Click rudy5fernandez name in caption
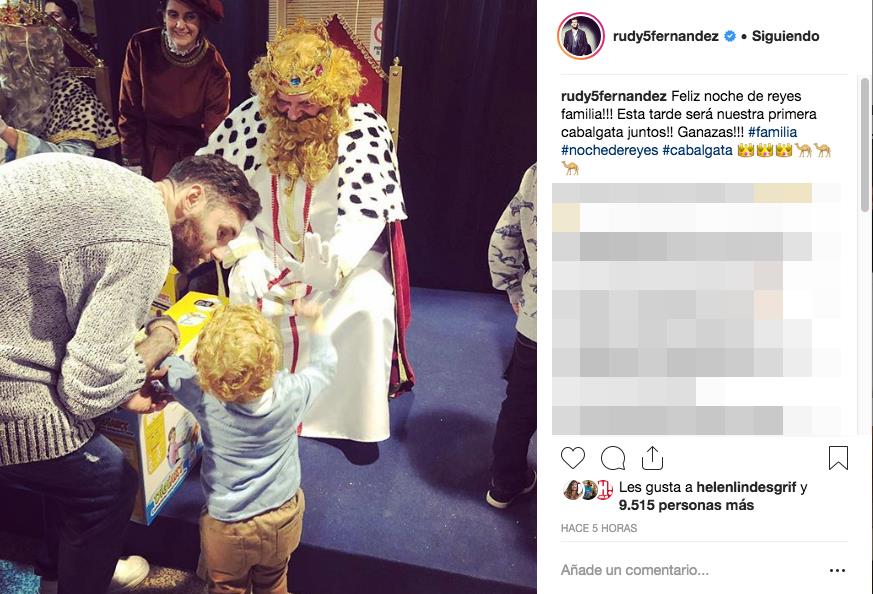The height and width of the screenshot is (594, 873). point(614,96)
